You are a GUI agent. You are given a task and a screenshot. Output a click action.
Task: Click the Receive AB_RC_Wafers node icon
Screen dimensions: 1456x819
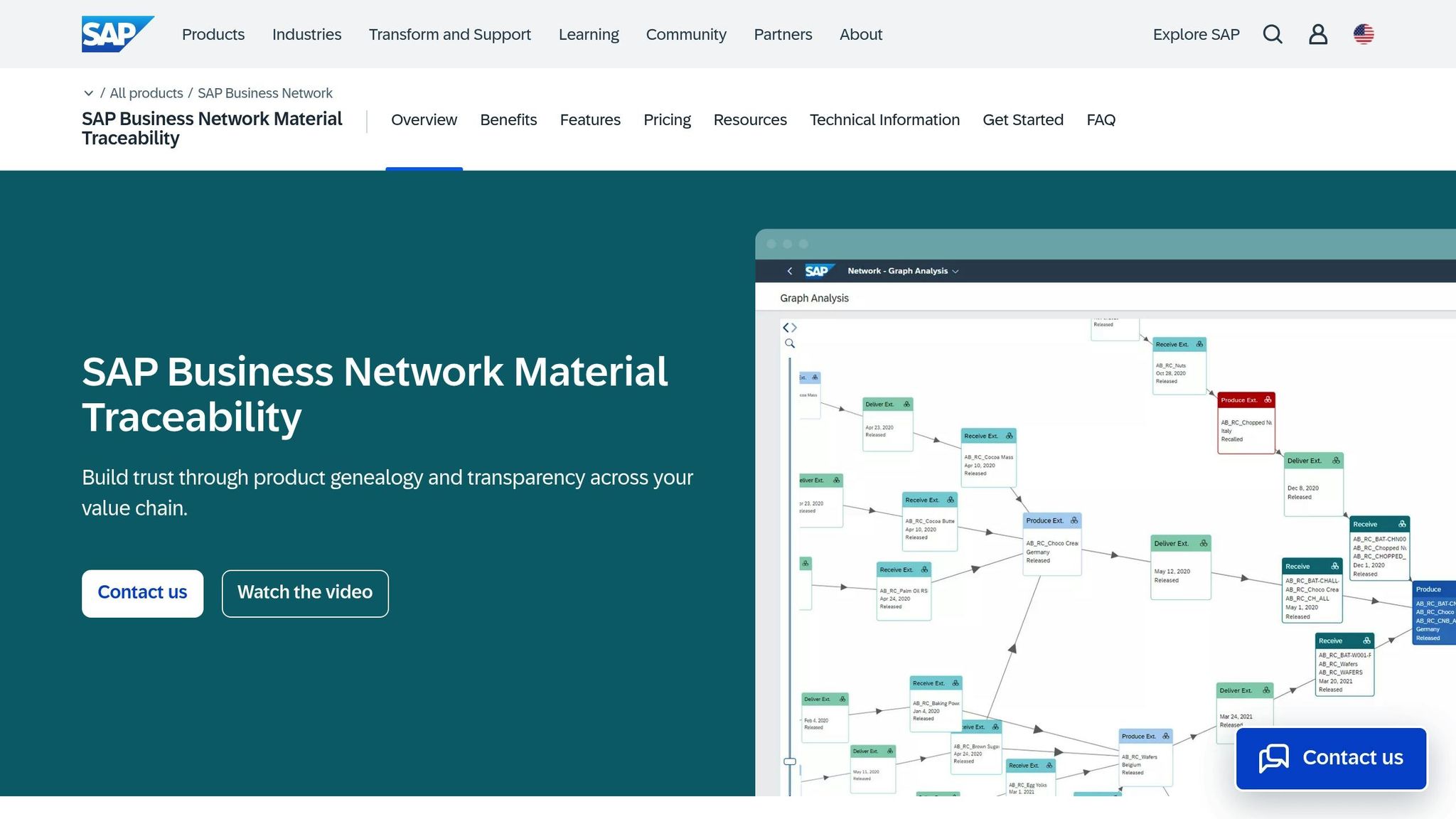pyautogui.click(x=1366, y=641)
